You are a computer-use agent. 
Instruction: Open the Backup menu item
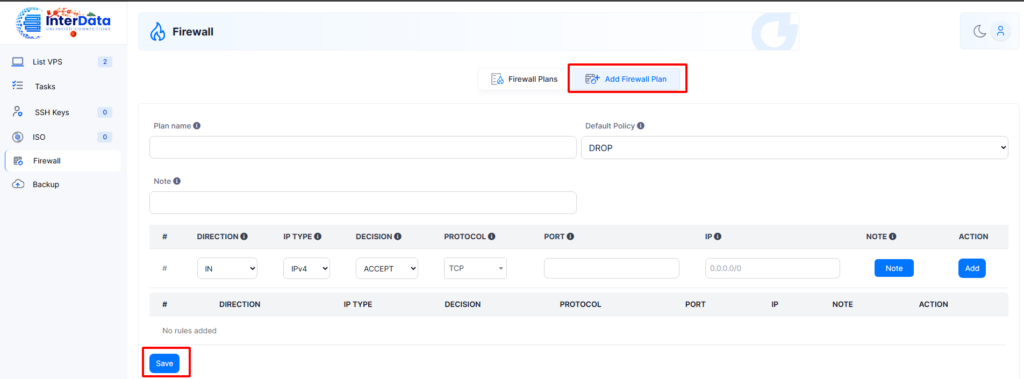click(x=63, y=184)
